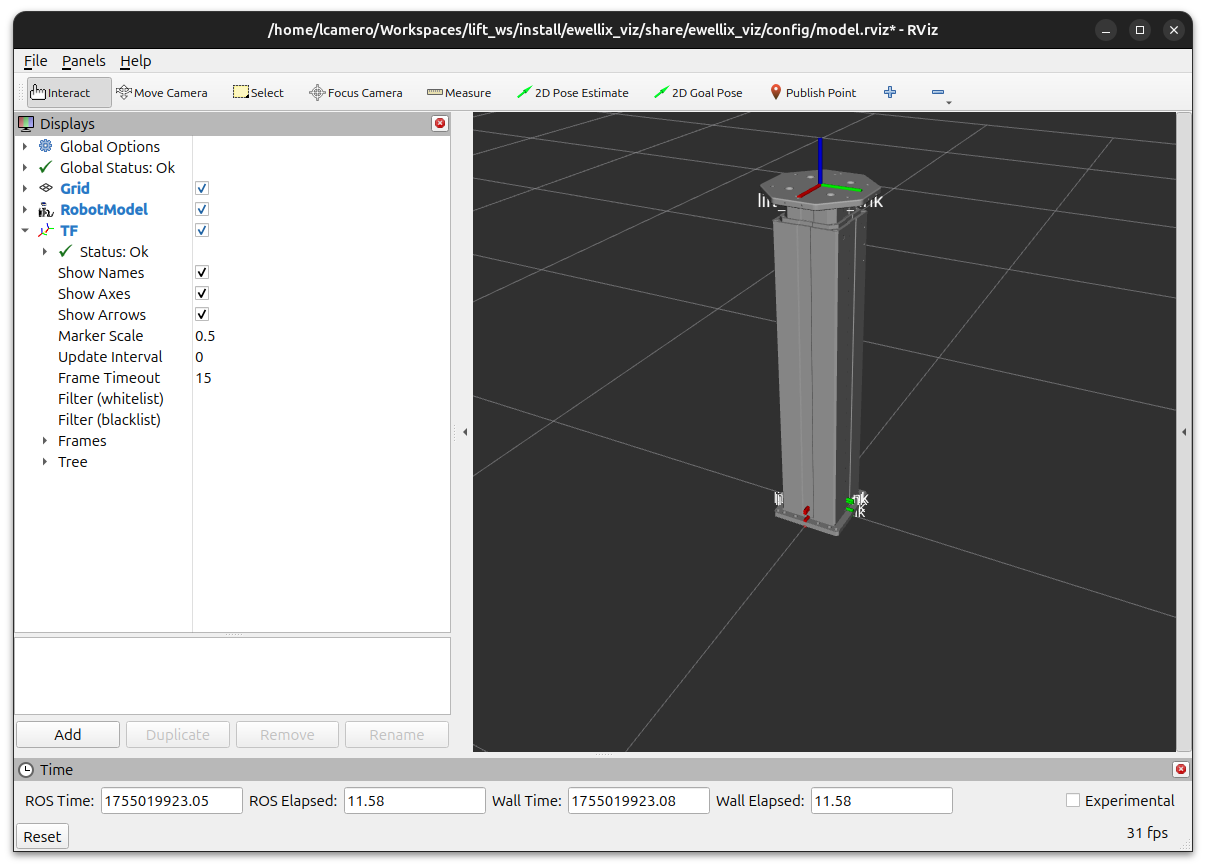Collapse left dock using the arrow handle

click(464, 432)
